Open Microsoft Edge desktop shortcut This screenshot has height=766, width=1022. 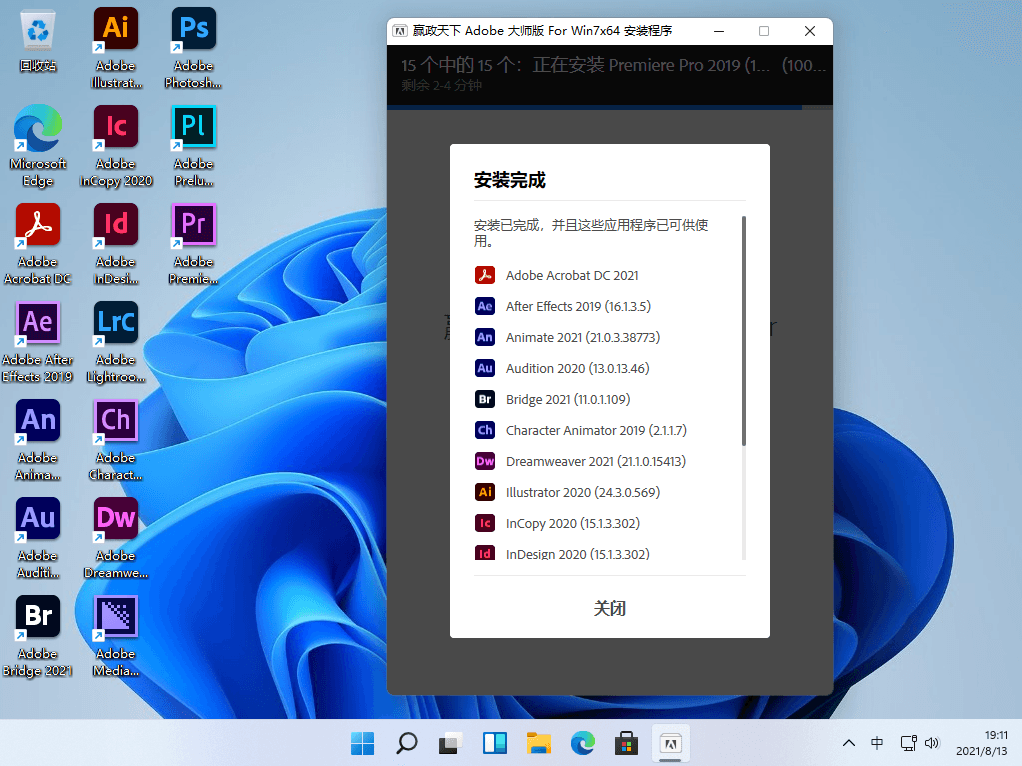pos(38,145)
